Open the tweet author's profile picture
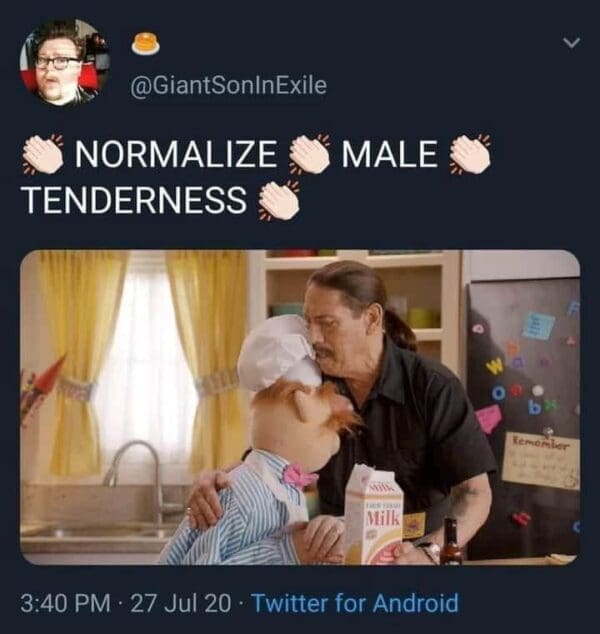 tap(64, 62)
